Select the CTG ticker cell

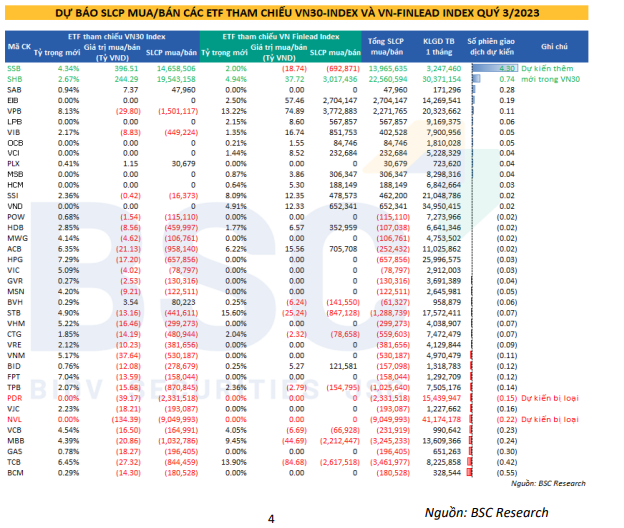[14, 334]
